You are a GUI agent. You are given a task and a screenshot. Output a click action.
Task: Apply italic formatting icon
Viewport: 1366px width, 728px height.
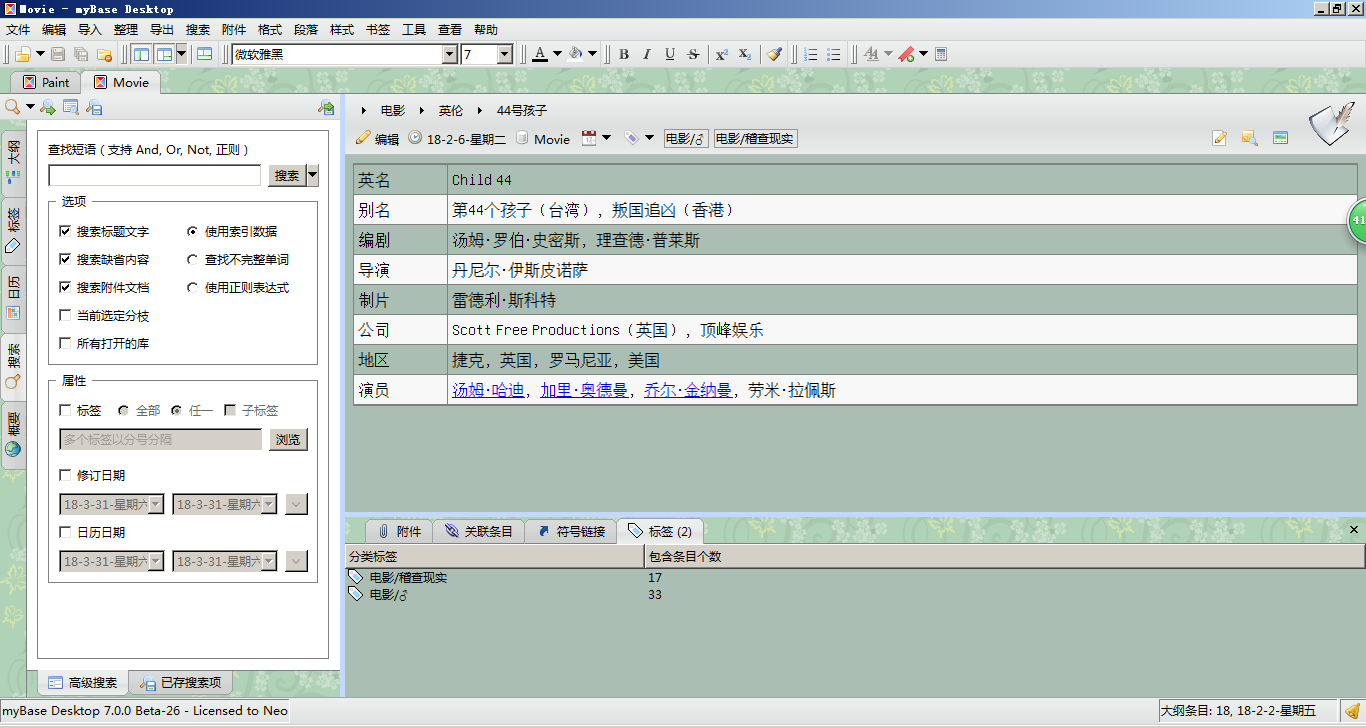(x=647, y=54)
